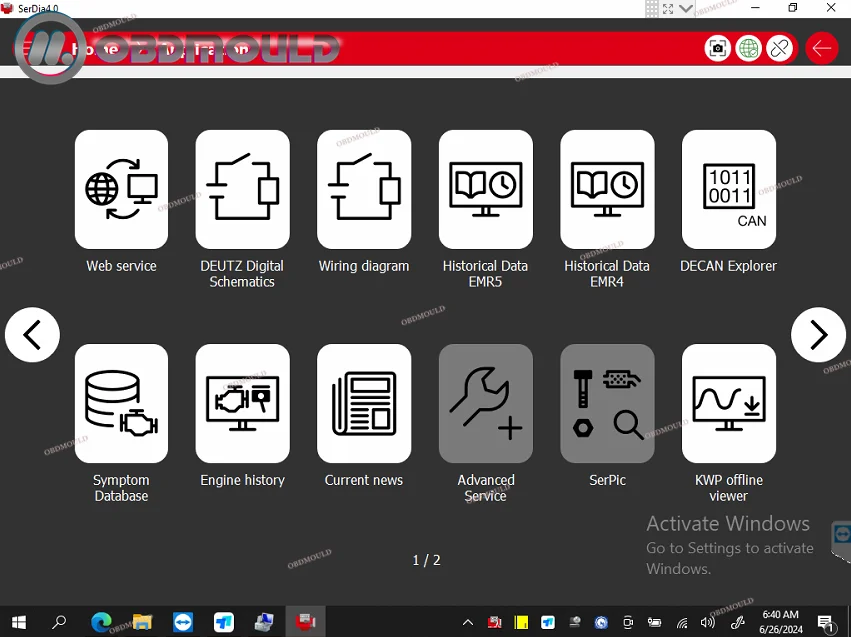This screenshot has height=637, width=851.
Task: Open the Symptom Database
Action: (x=121, y=404)
